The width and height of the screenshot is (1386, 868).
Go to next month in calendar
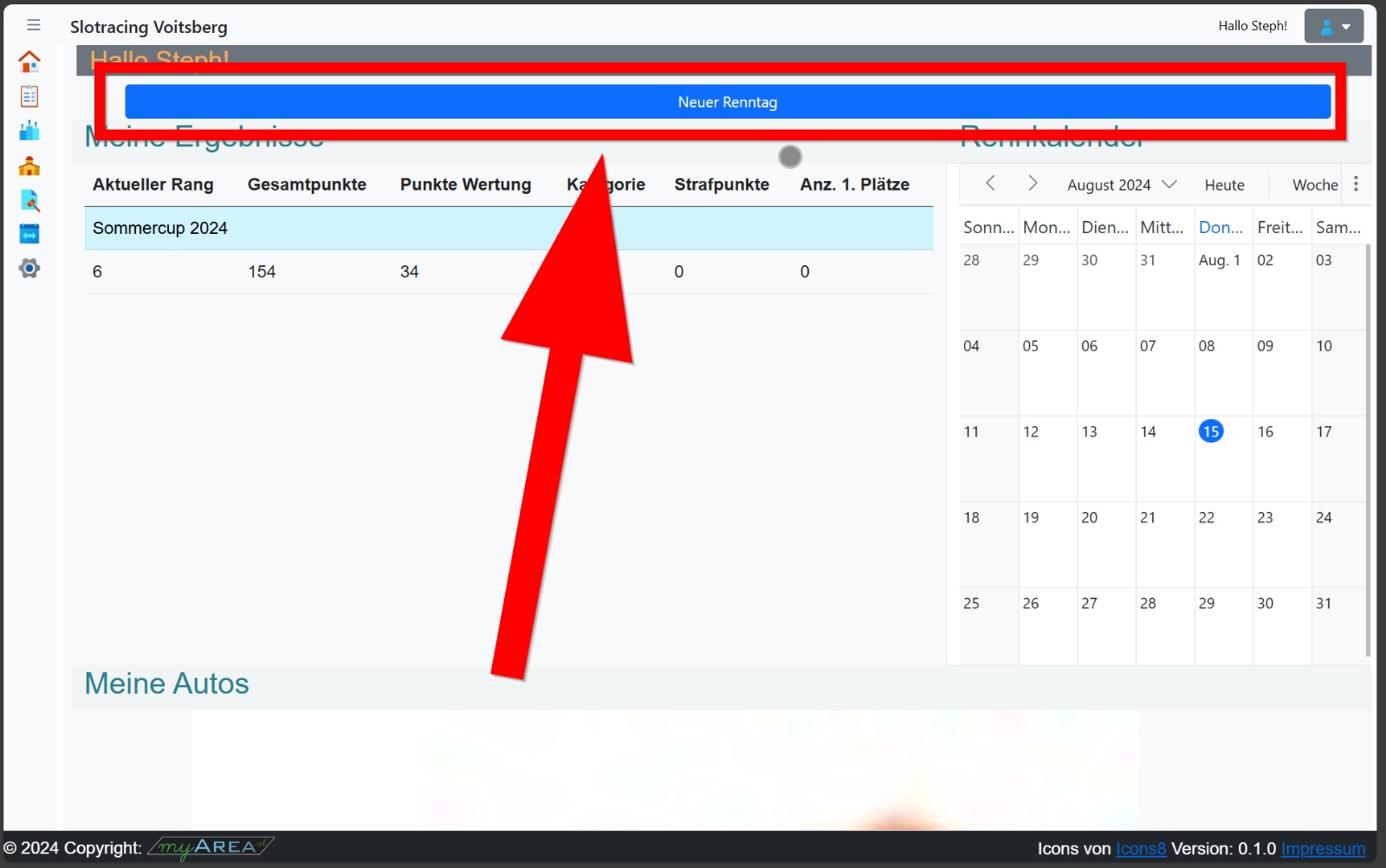point(1032,184)
